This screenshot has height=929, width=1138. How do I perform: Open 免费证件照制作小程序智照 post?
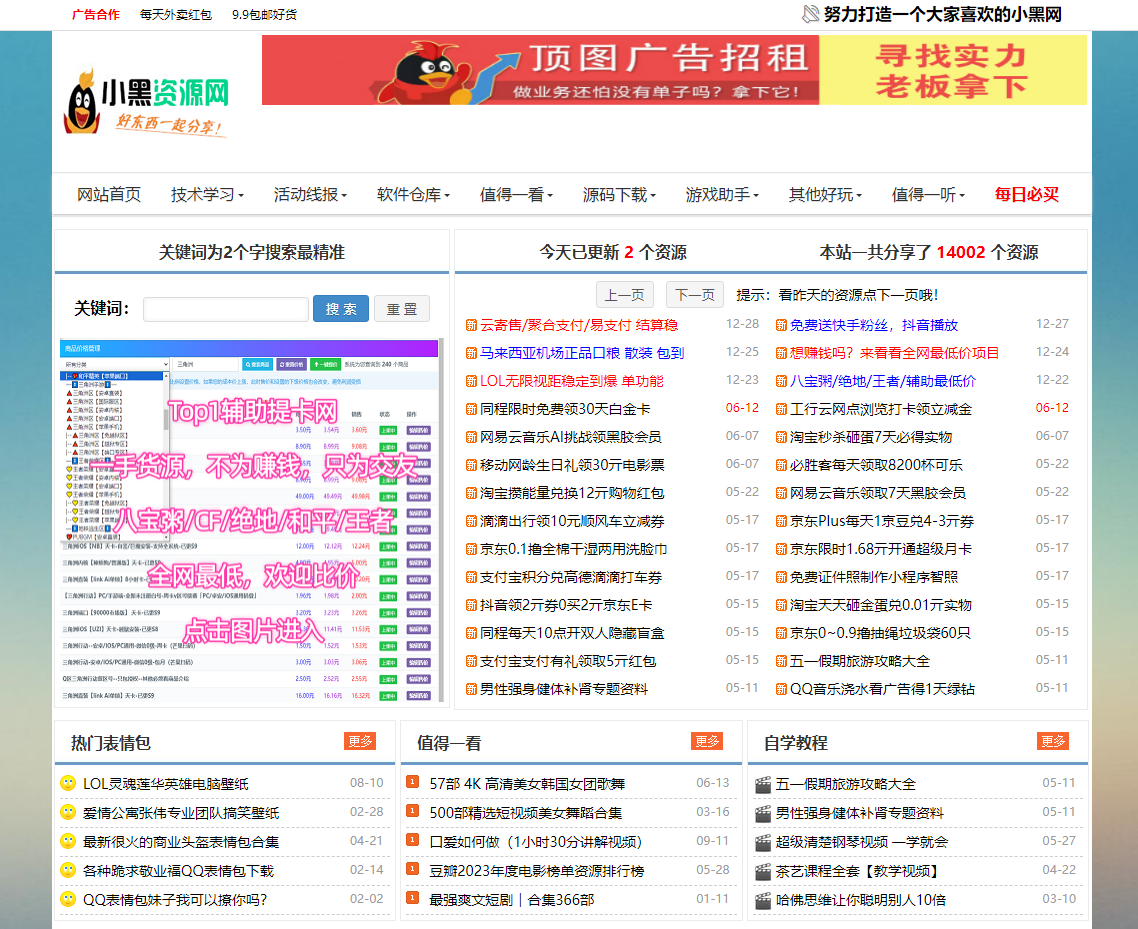click(874, 577)
